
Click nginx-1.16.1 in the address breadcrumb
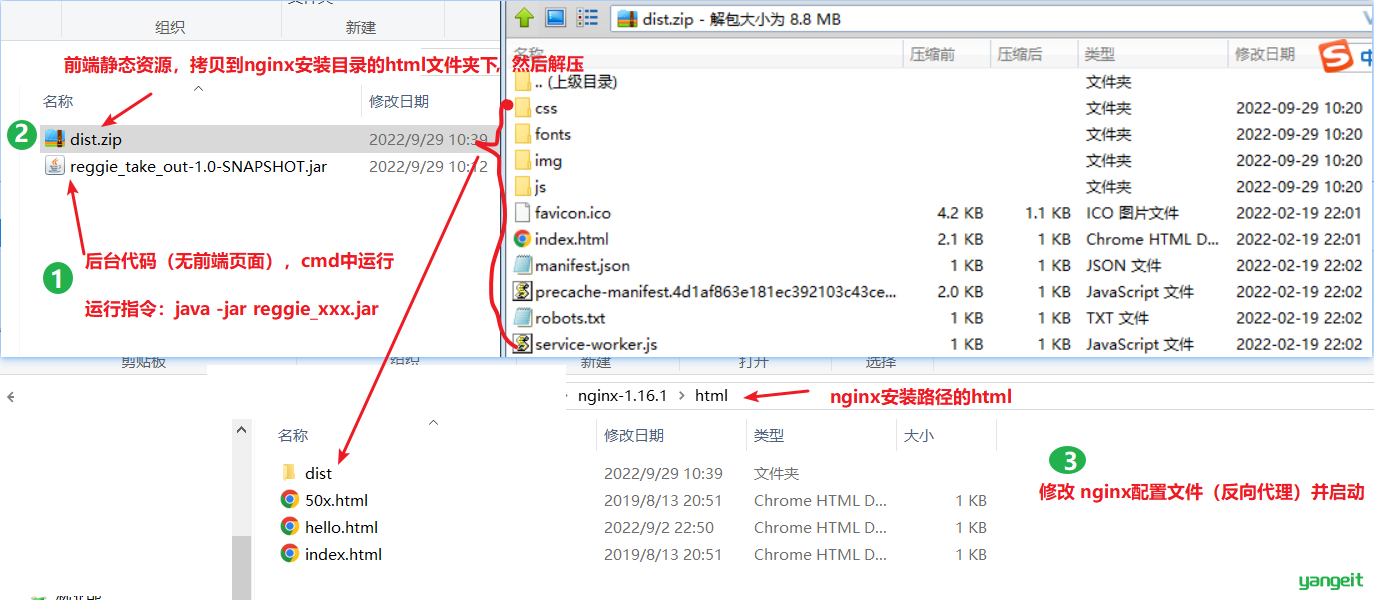click(x=622, y=396)
